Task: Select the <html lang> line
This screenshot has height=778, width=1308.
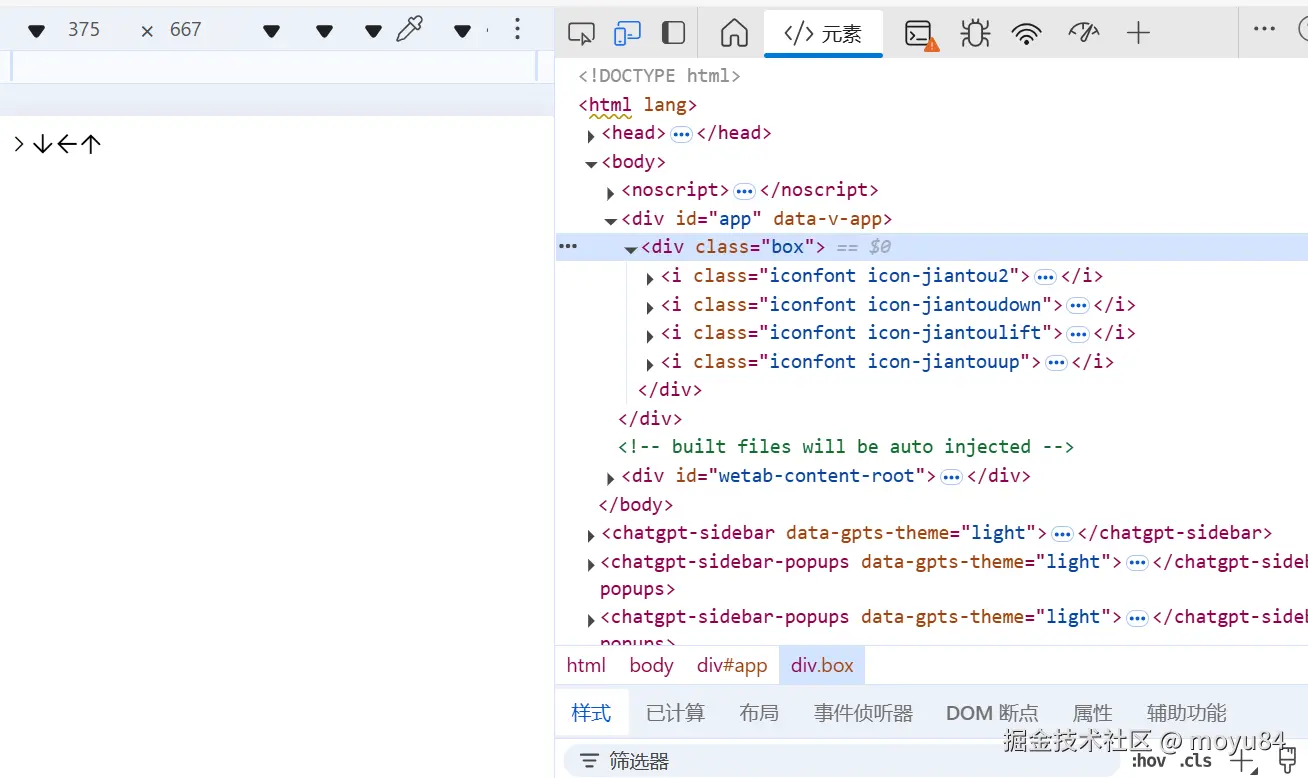Action: (x=637, y=105)
